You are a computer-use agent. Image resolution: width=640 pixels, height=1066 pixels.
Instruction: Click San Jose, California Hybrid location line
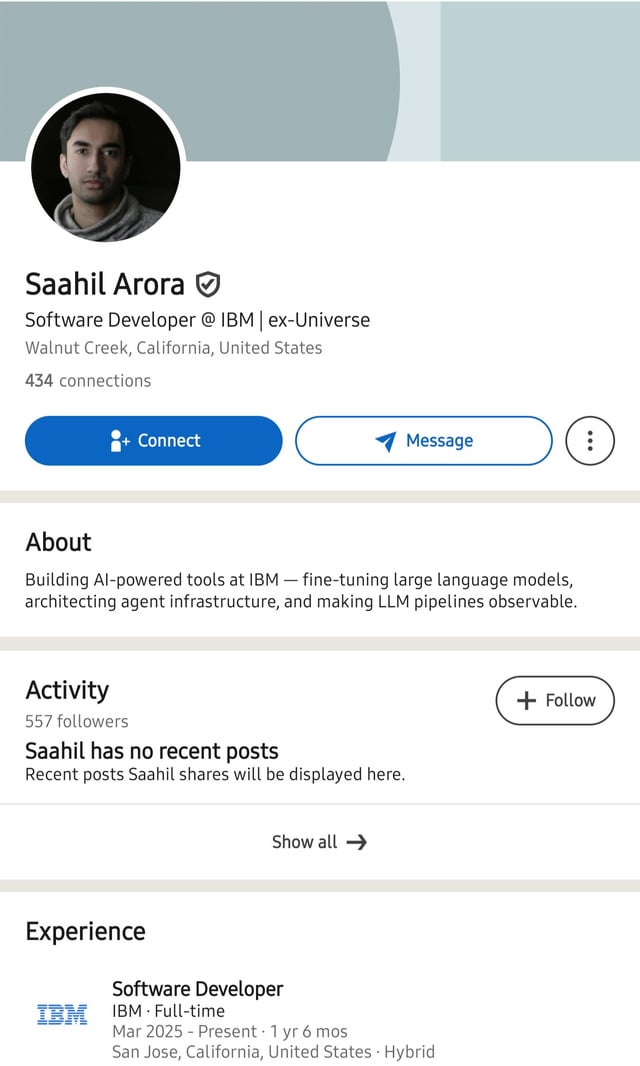pos(273,1052)
